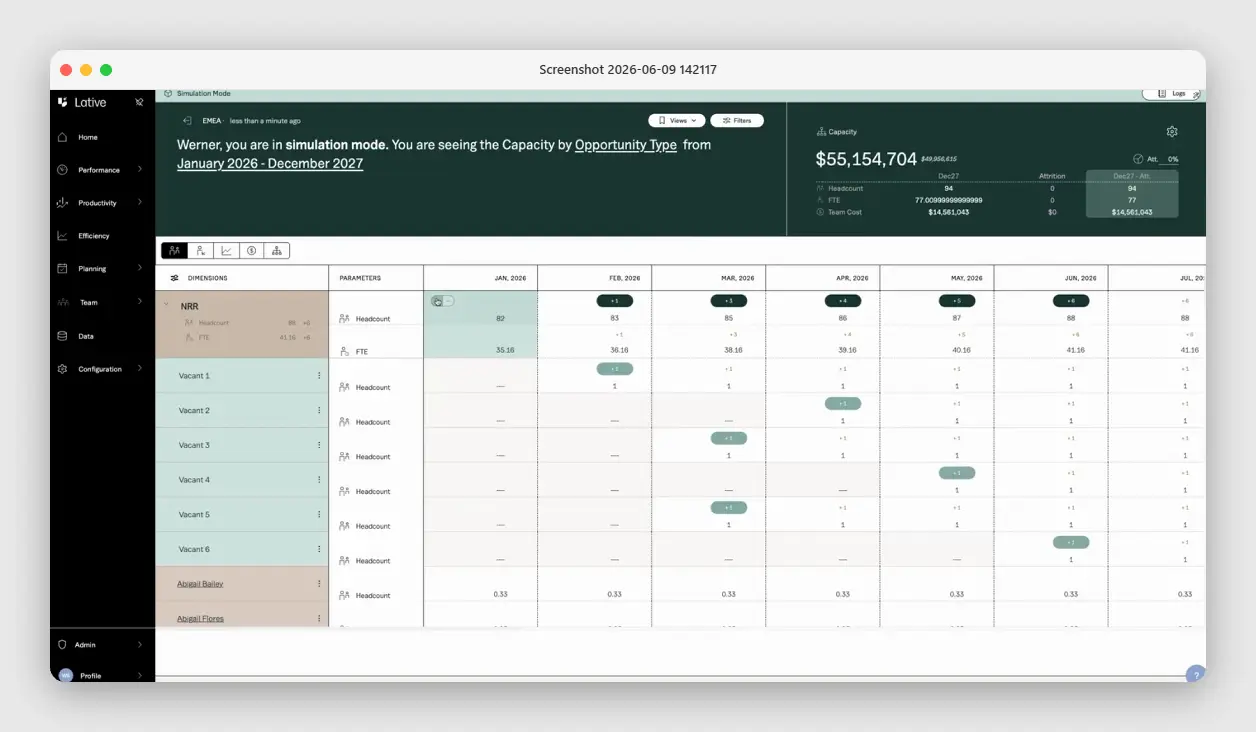Viewport: 1256px width, 732px height.
Task: Click the Profile avatar
Action: pos(65,675)
